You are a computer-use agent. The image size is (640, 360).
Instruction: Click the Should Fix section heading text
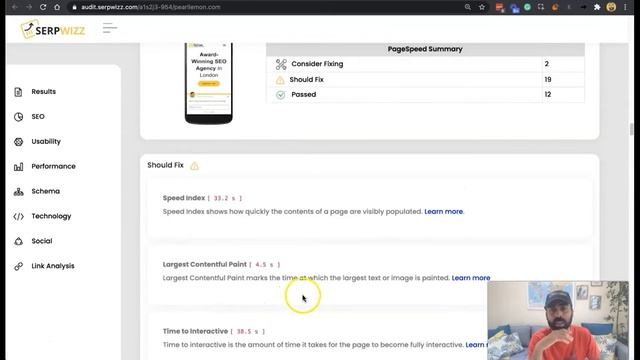(x=165, y=165)
